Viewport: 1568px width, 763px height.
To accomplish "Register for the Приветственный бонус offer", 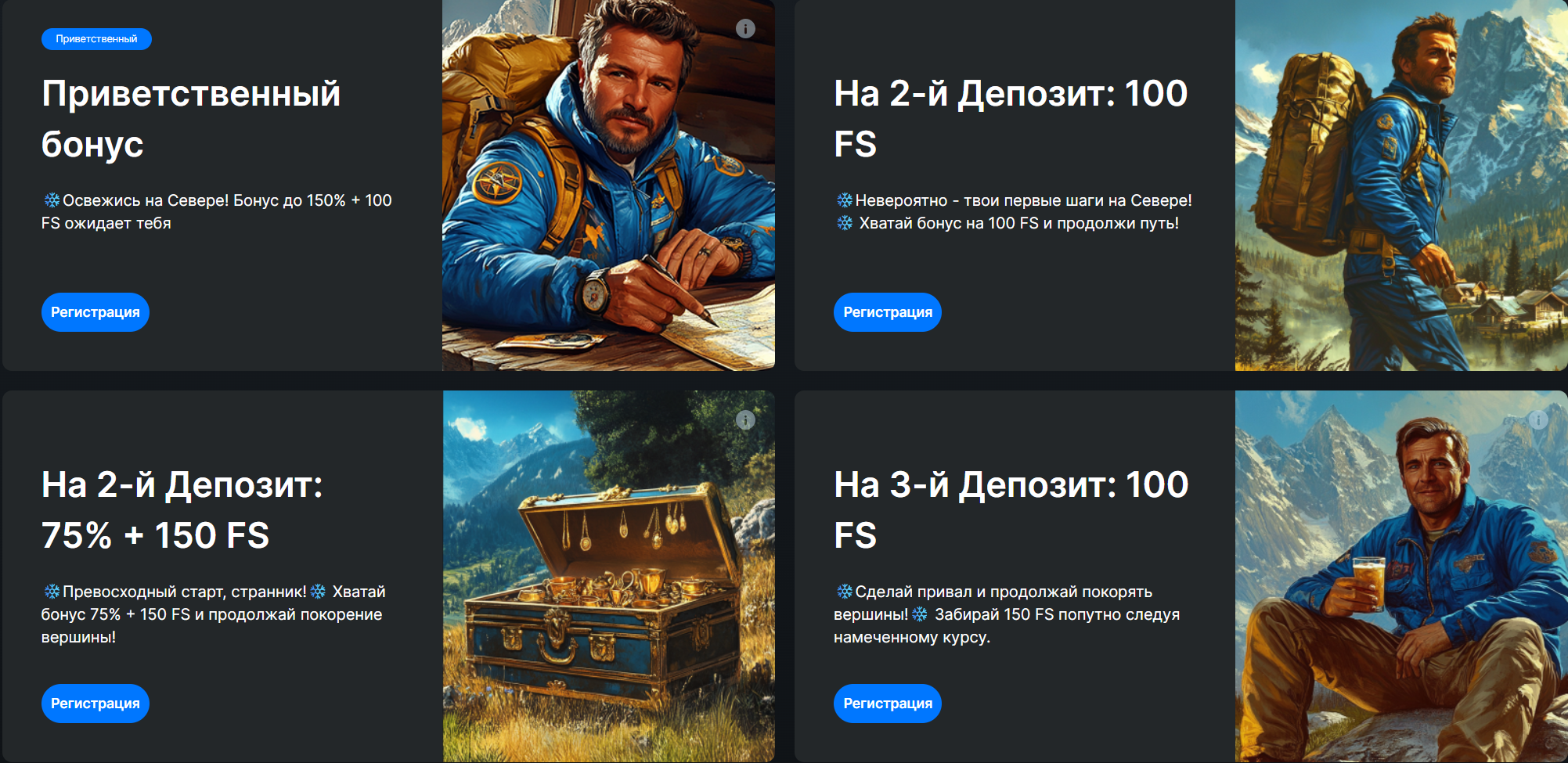I will pyautogui.click(x=96, y=312).
